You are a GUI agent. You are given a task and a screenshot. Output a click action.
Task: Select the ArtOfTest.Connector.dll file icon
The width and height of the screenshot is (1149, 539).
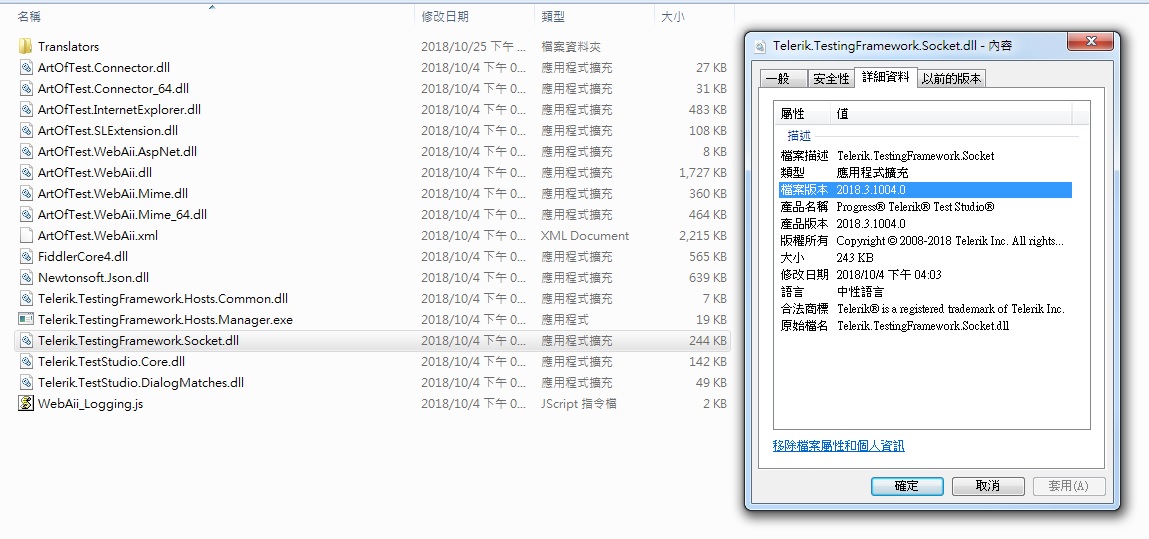[x=26, y=68]
